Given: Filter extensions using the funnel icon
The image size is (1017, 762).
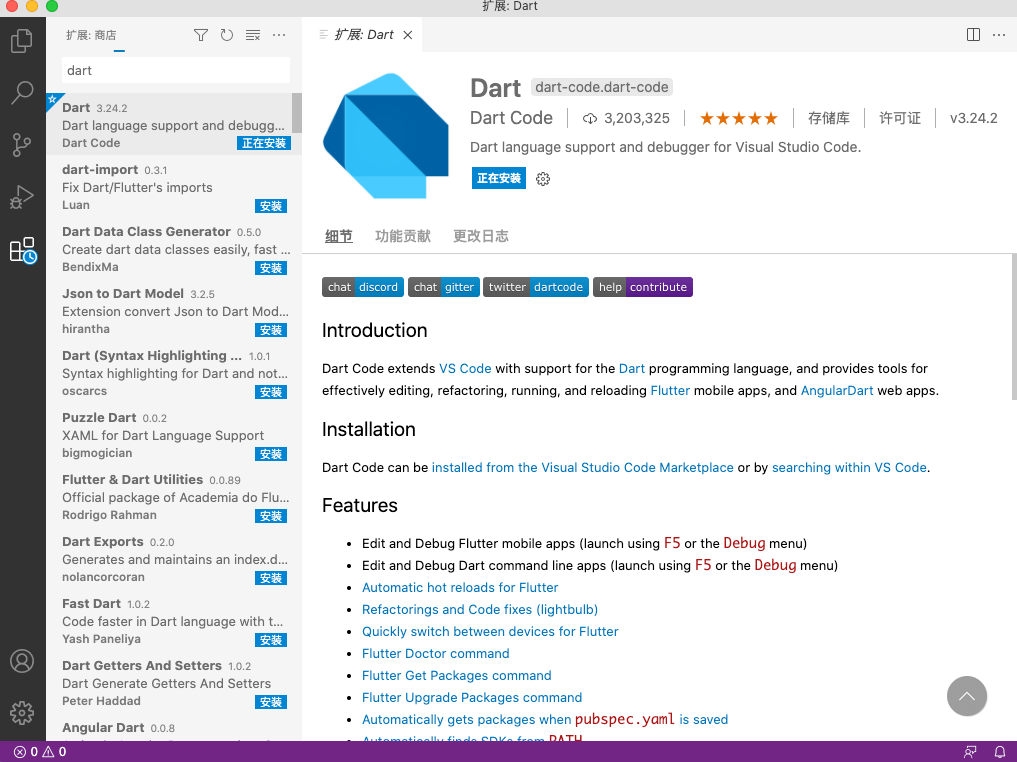Looking at the screenshot, I should click(201, 35).
